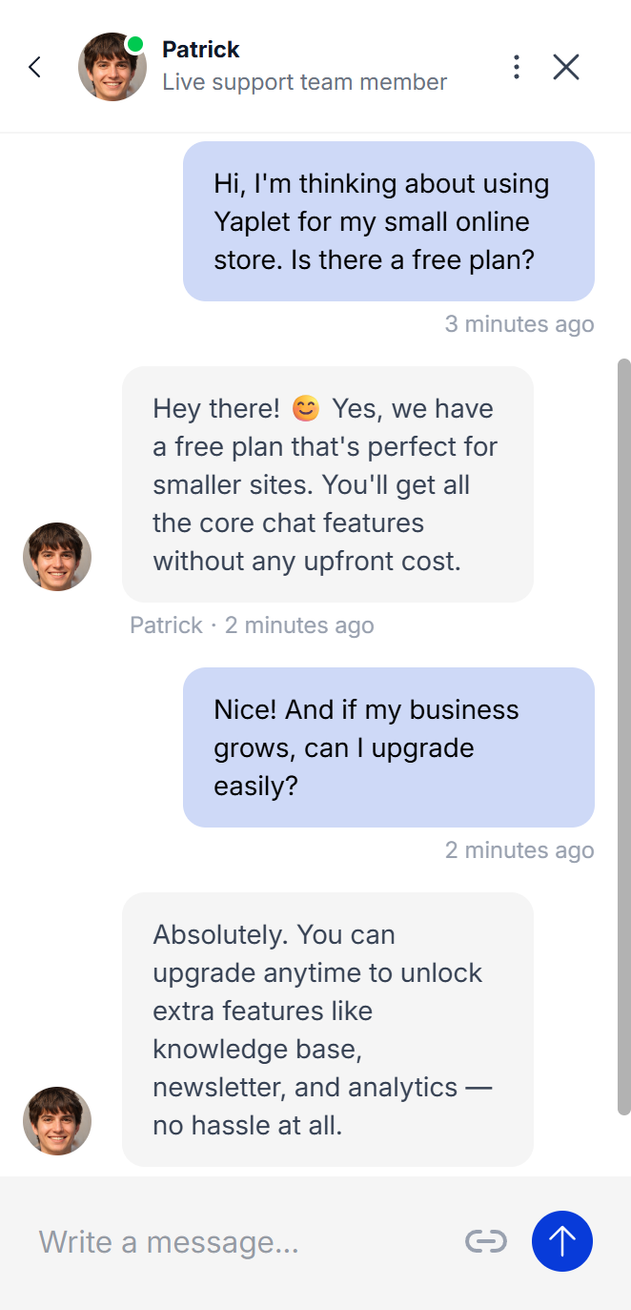Close the chat widget with the X
Screen dimensions: 631x1310
[x=566, y=67]
